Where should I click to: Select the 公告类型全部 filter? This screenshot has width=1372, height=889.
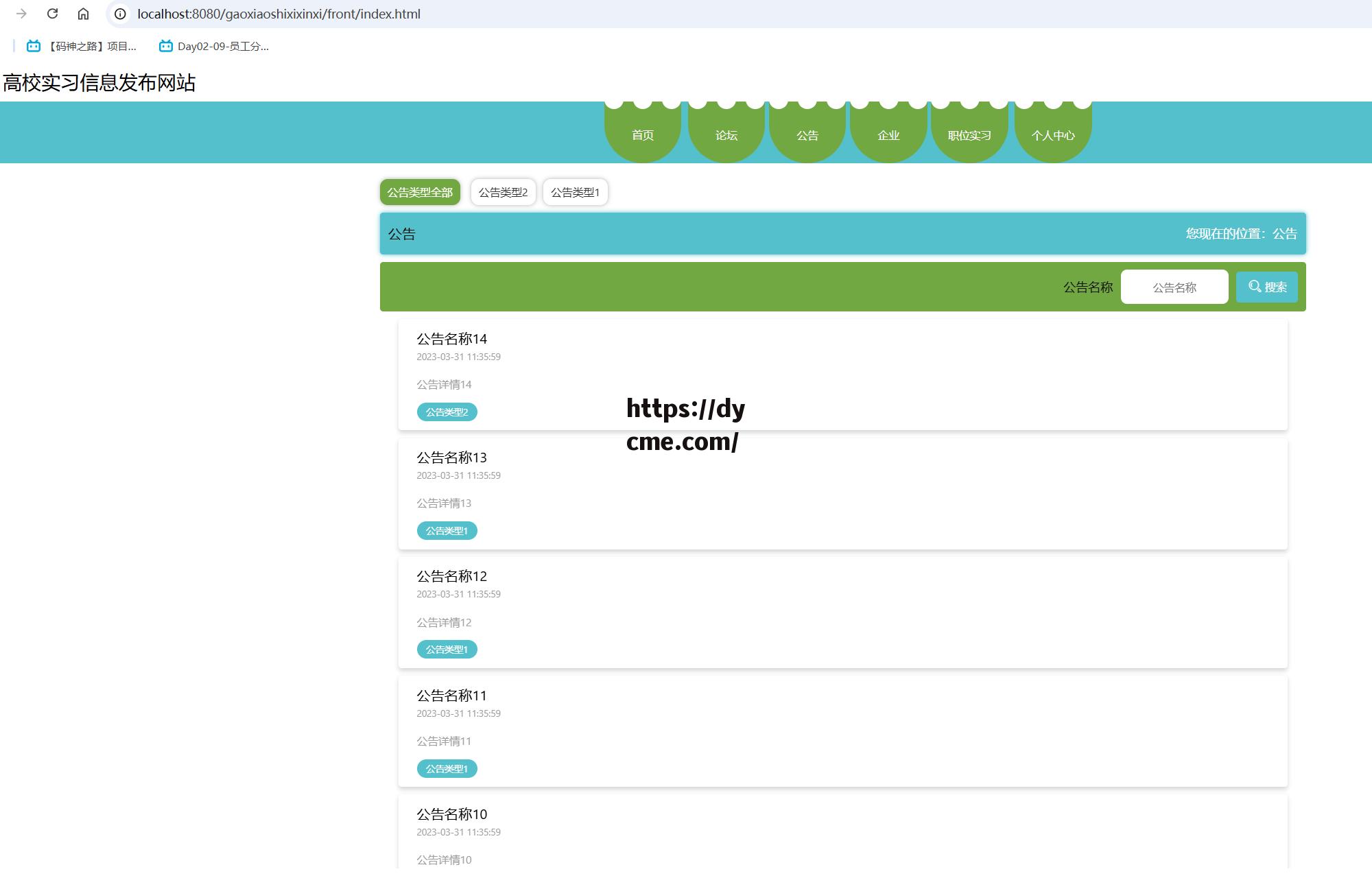pyautogui.click(x=420, y=192)
